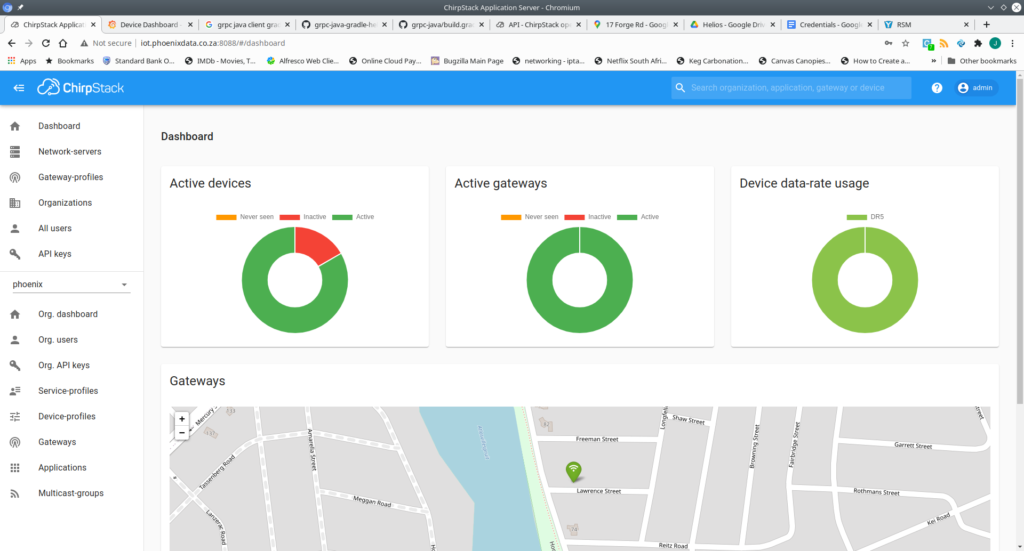Viewport: 1024px width, 551px height.
Task: Show hidden bookmarks with the chevron
Action: point(933,61)
